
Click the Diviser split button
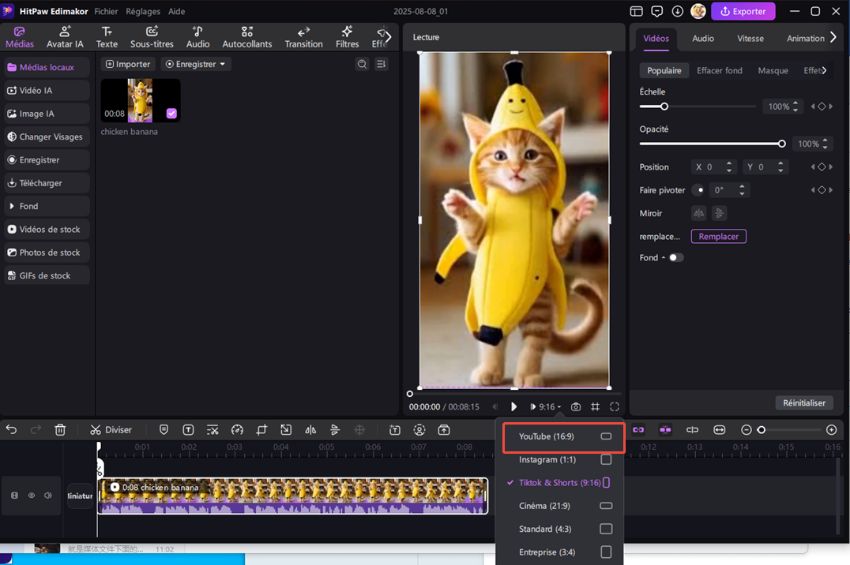point(111,430)
